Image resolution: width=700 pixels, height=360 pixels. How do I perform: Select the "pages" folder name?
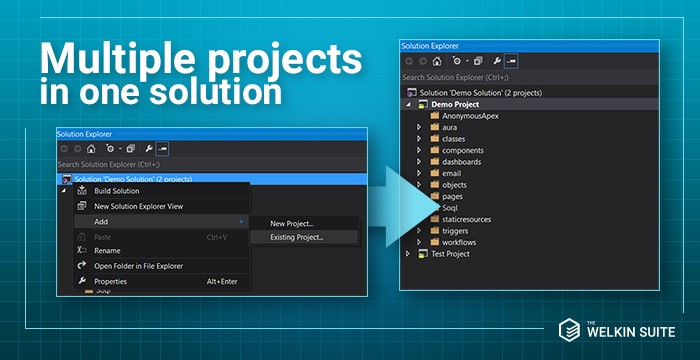pyautogui.click(x=452, y=197)
